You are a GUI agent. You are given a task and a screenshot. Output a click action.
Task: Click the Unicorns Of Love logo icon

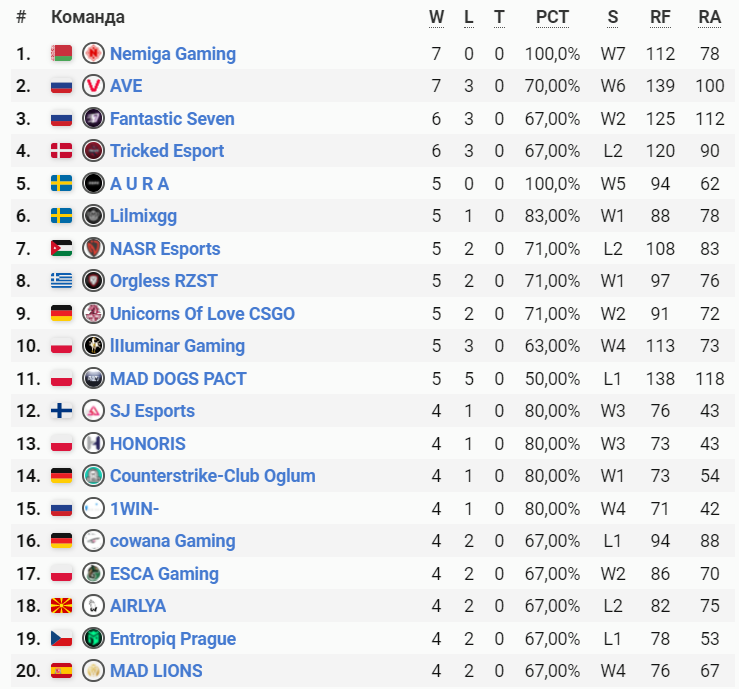pyautogui.click(x=93, y=314)
